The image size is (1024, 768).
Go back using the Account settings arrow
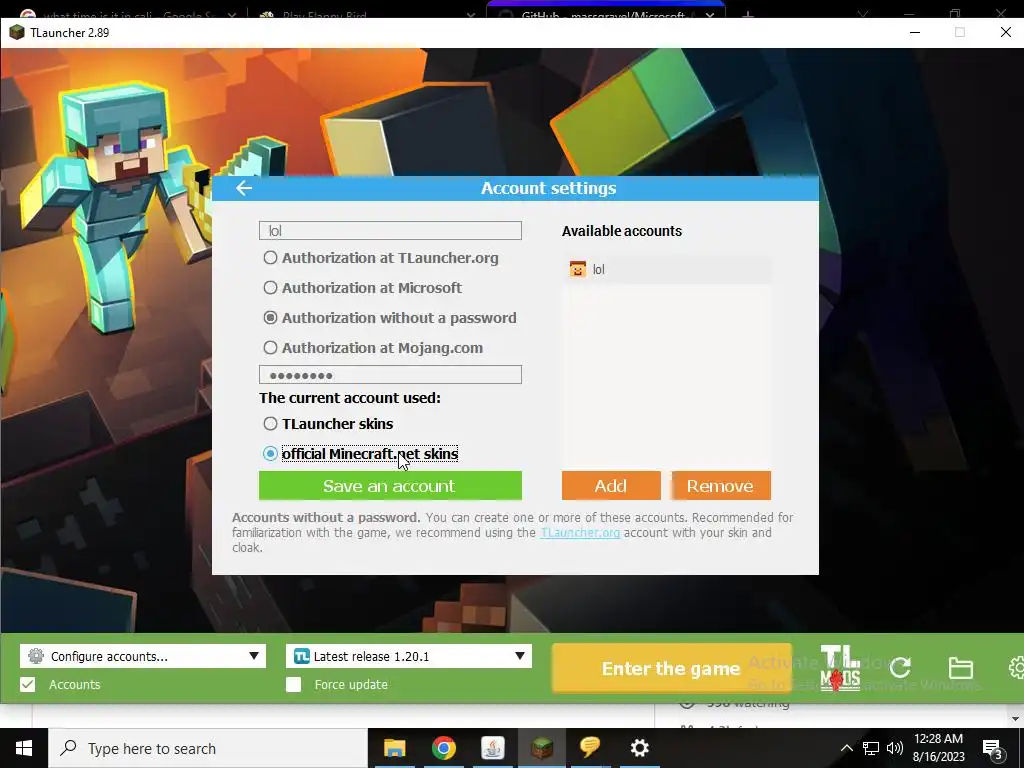[244, 188]
